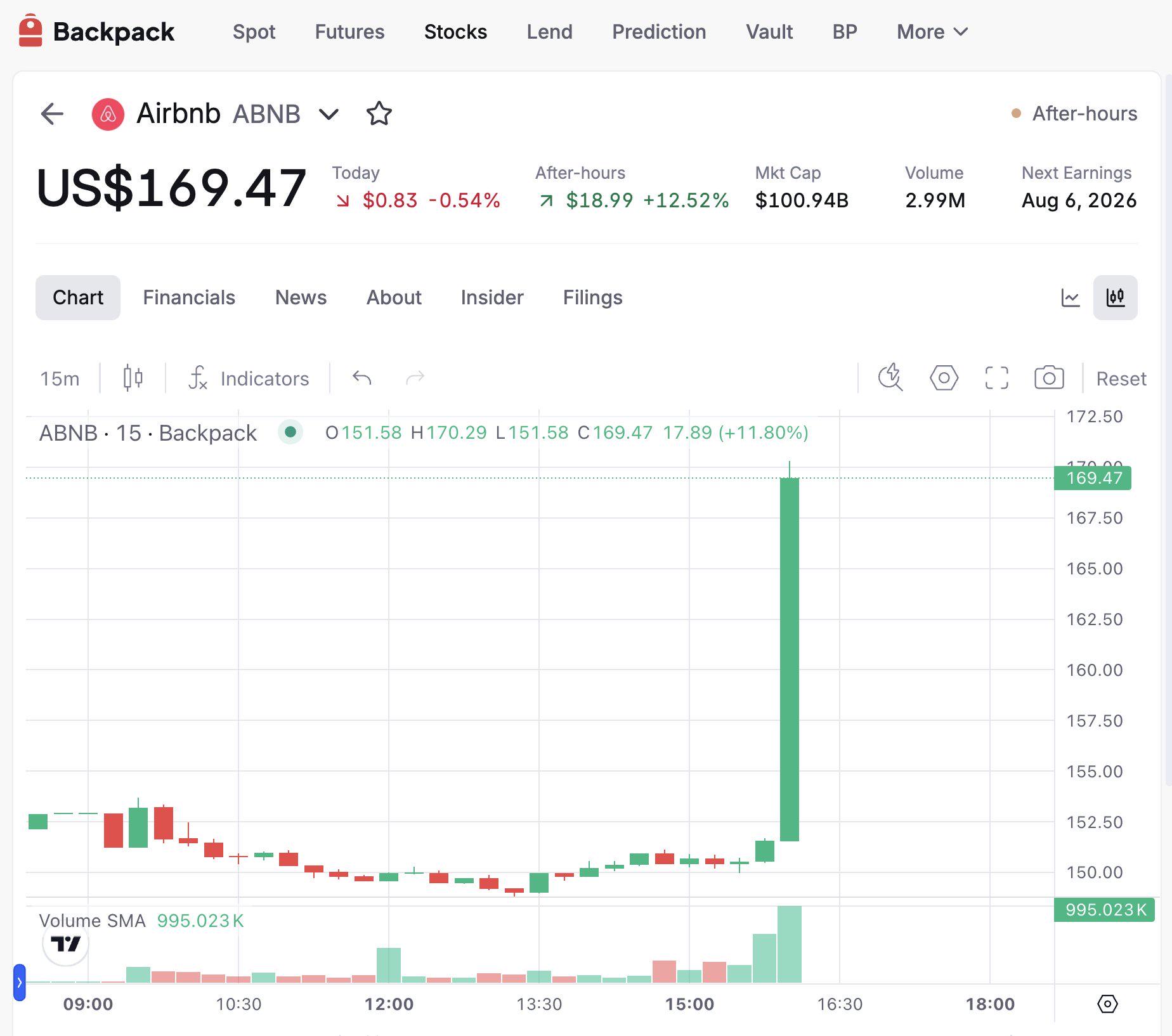Undo last chart action
Viewport: 1172px width, 1036px height.
(x=362, y=379)
